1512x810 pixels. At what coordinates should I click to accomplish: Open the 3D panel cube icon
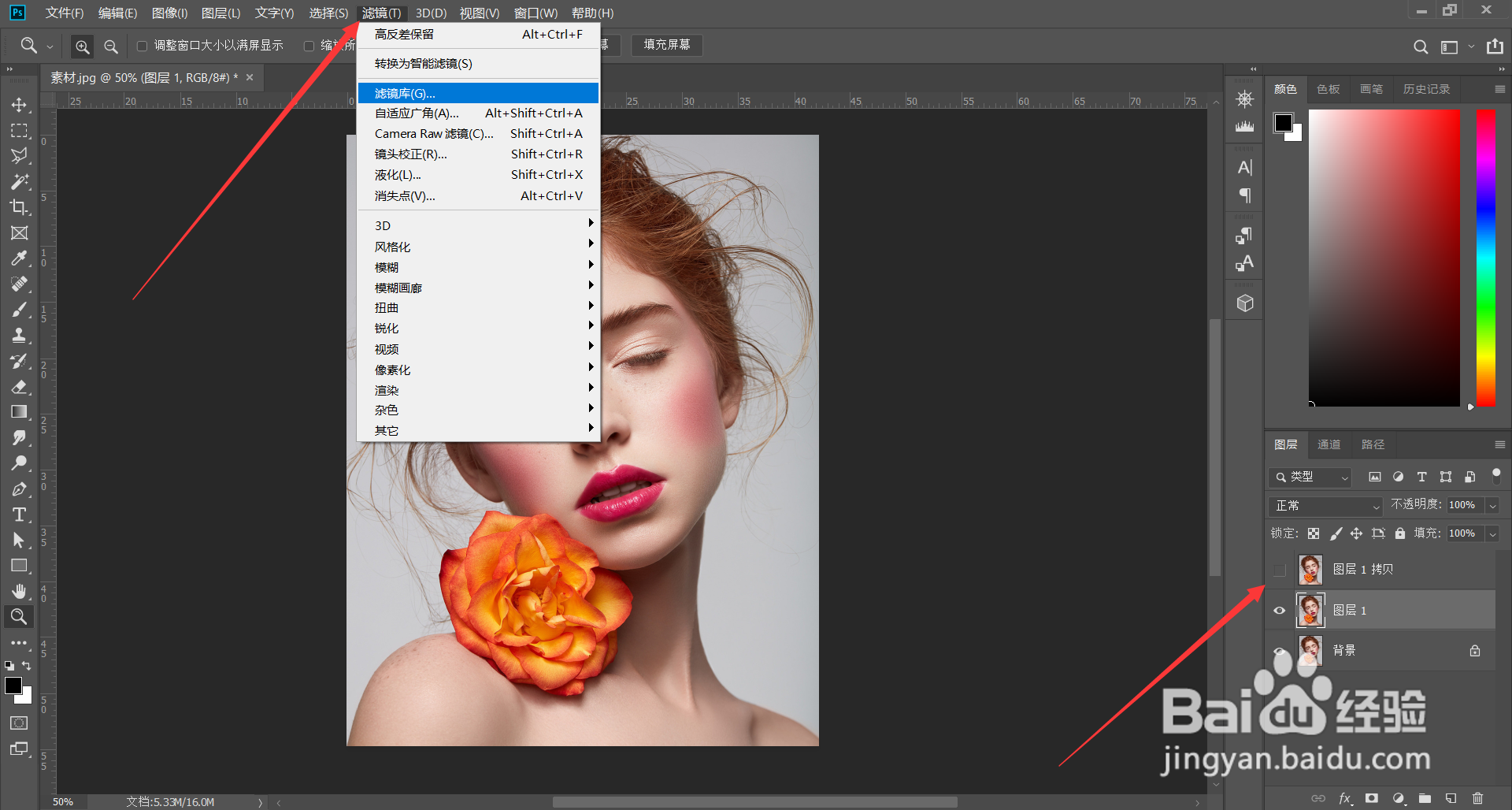coord(1245,303)
